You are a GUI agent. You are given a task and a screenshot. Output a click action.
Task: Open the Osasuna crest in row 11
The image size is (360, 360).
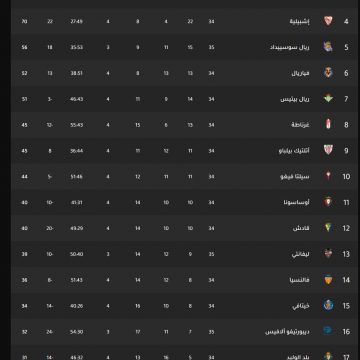coord(328,202)
